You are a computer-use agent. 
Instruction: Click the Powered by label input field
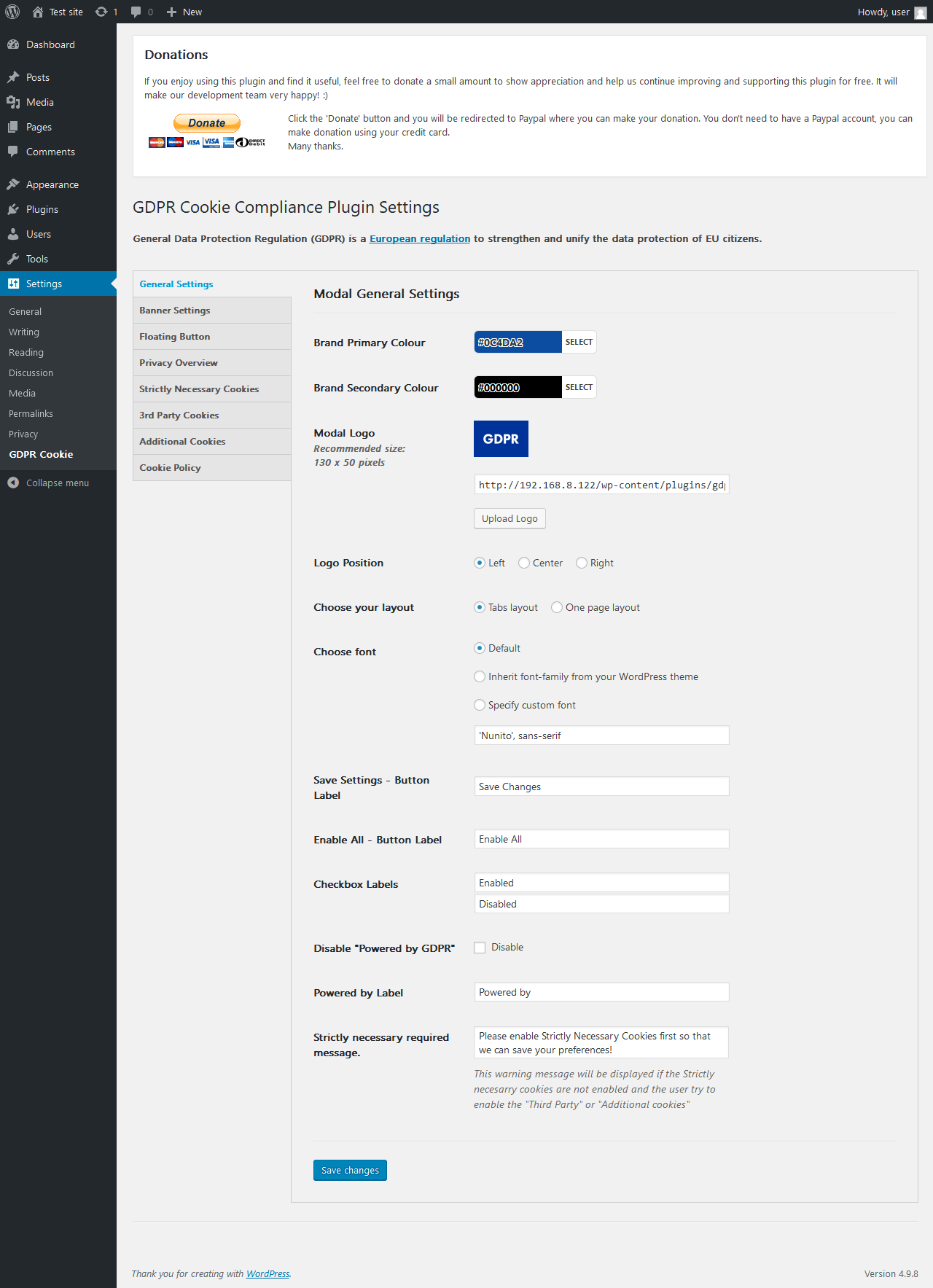pyautogui.click(x=601, y=992)
